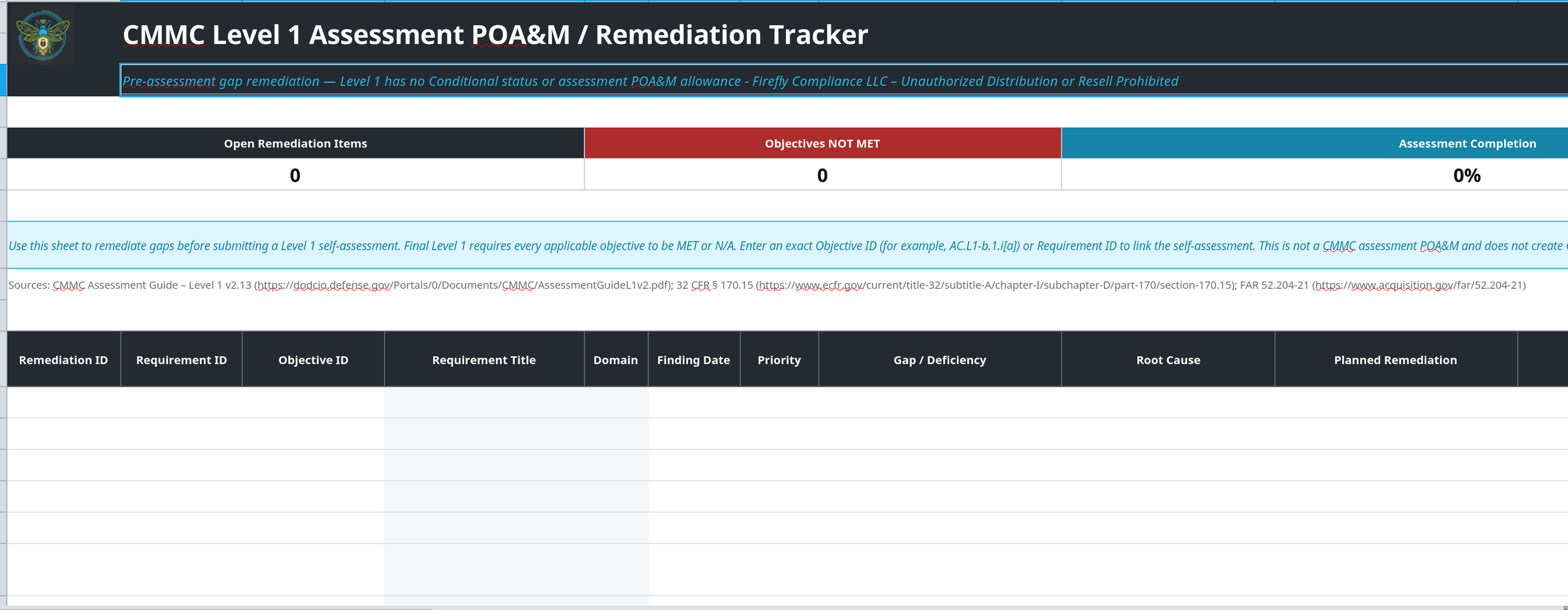This screenshot has width=1568, height=610.
Task: Select first empty cell under Remediation ID
Action: pos(63,402)
